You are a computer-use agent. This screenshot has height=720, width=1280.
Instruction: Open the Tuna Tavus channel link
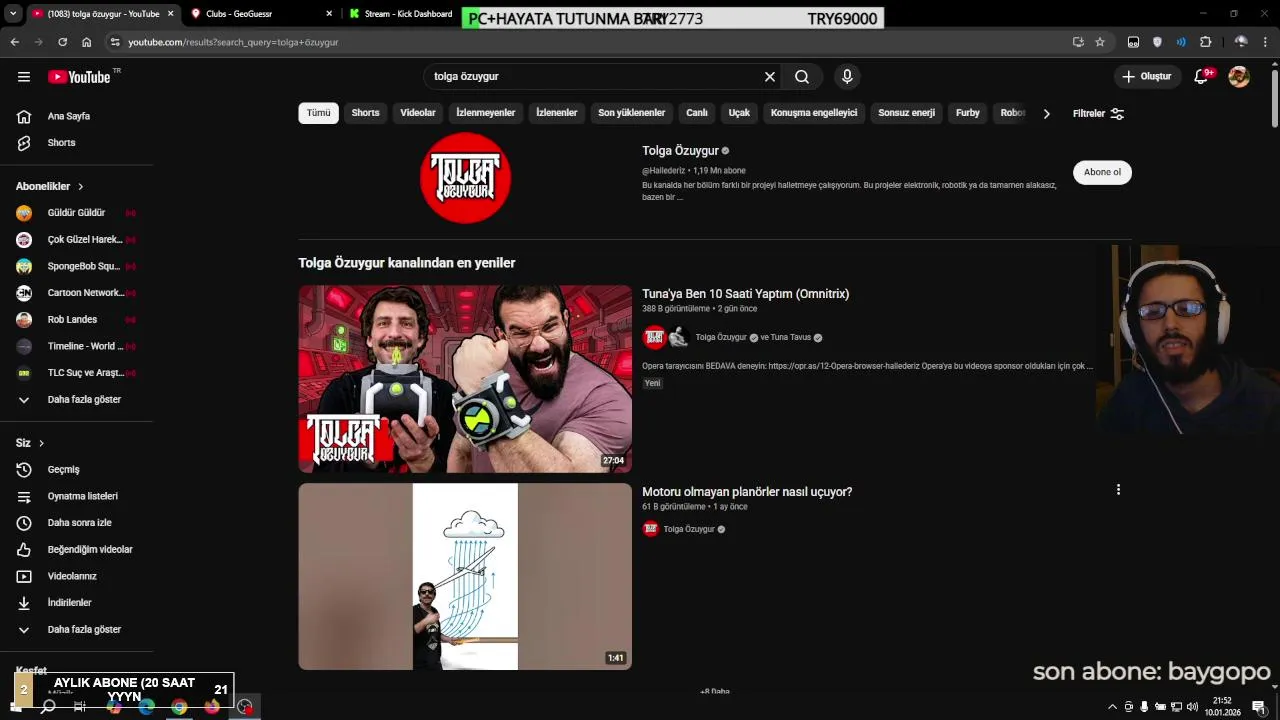click(790, 338)
